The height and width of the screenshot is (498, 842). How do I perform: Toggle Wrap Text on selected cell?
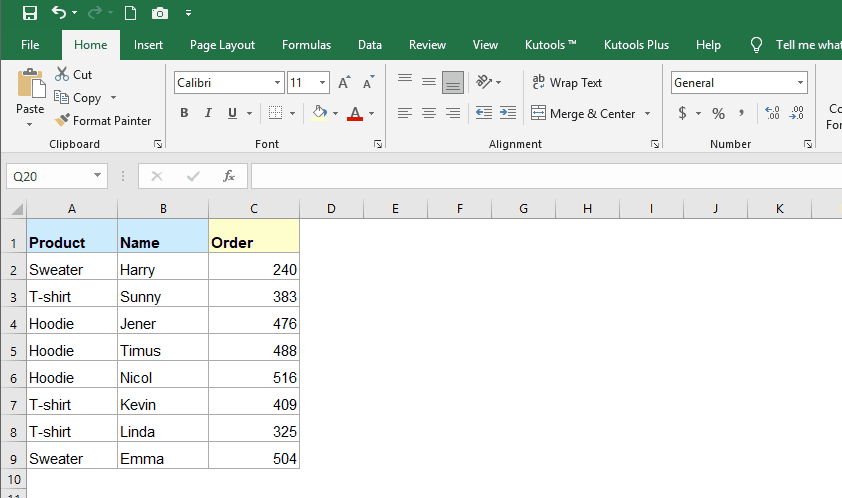coord(566,83)
